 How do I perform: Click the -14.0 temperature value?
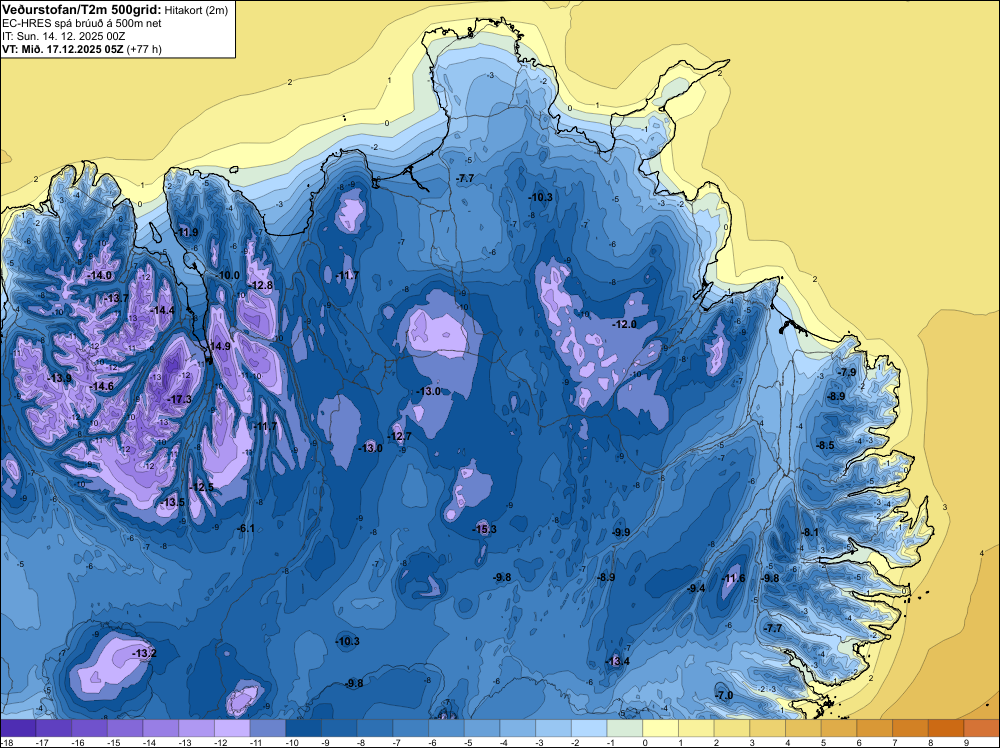coord(100,275)
